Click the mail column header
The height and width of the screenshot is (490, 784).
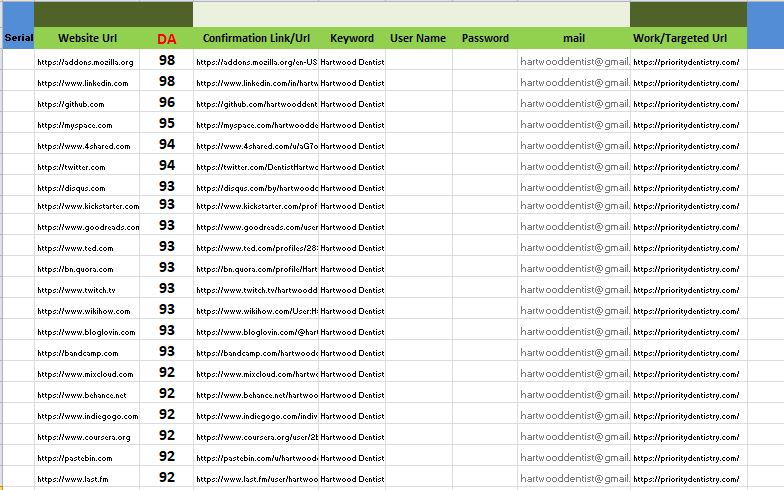pyautogui.click(x=574, y=38)
